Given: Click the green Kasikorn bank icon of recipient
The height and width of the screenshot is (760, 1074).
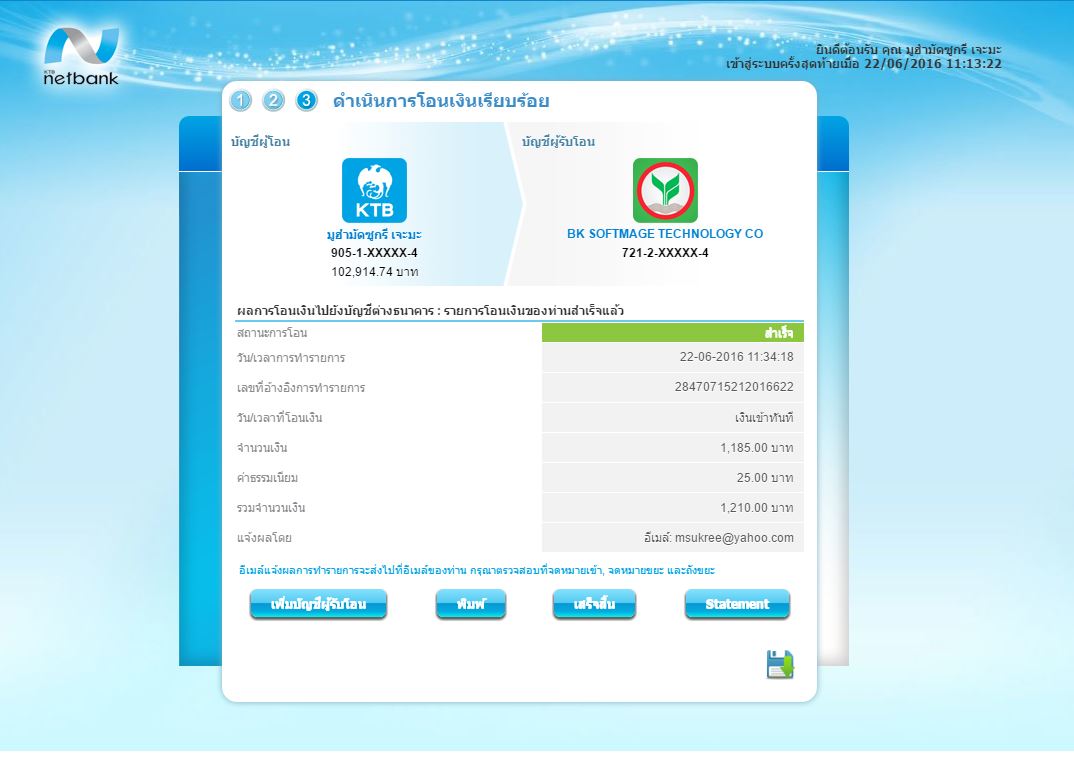Looking at the screenshot, I should click(x=665, y=190).
